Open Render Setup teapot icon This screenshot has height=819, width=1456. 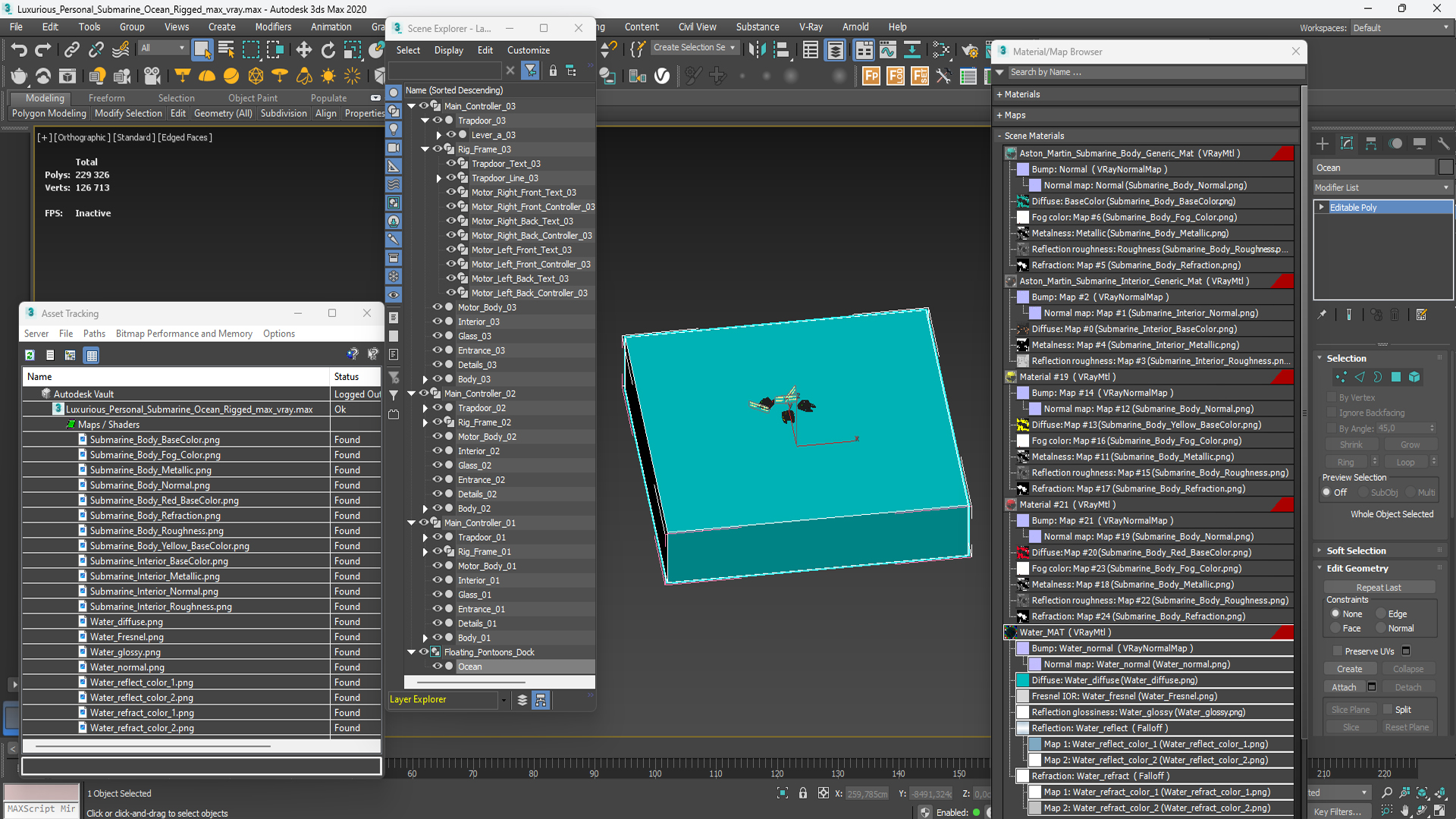click(970, 50)
